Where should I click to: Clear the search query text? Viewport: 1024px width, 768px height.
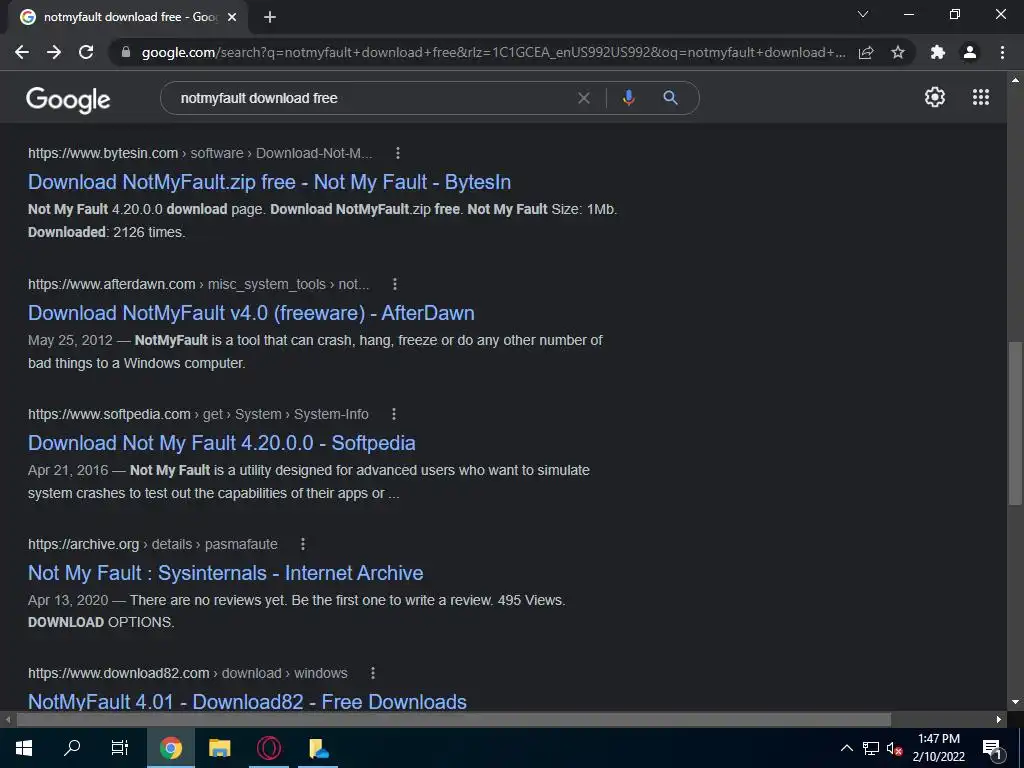[584, 98]
